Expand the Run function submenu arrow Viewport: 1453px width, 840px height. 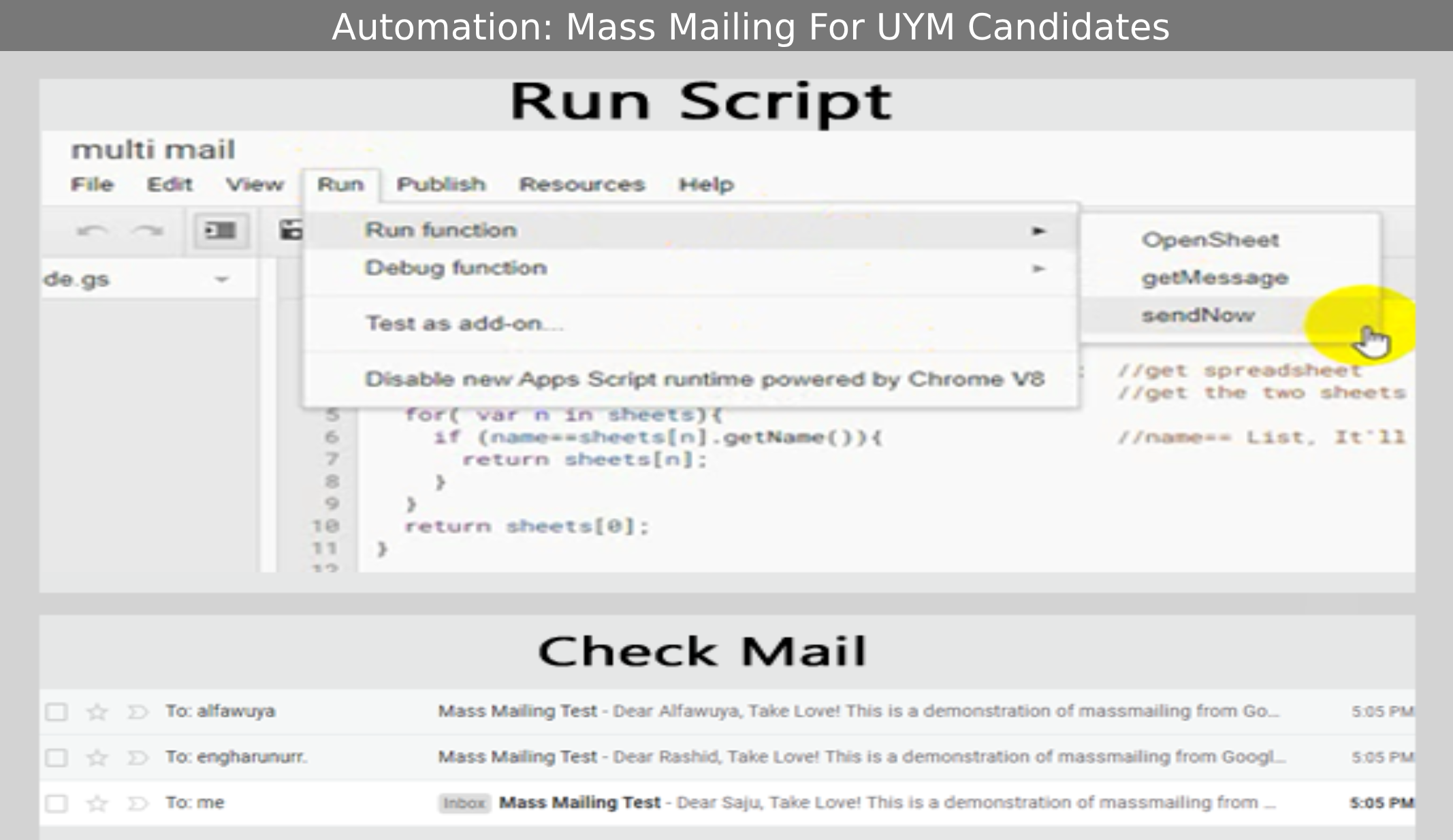(x=1038, y=231)
